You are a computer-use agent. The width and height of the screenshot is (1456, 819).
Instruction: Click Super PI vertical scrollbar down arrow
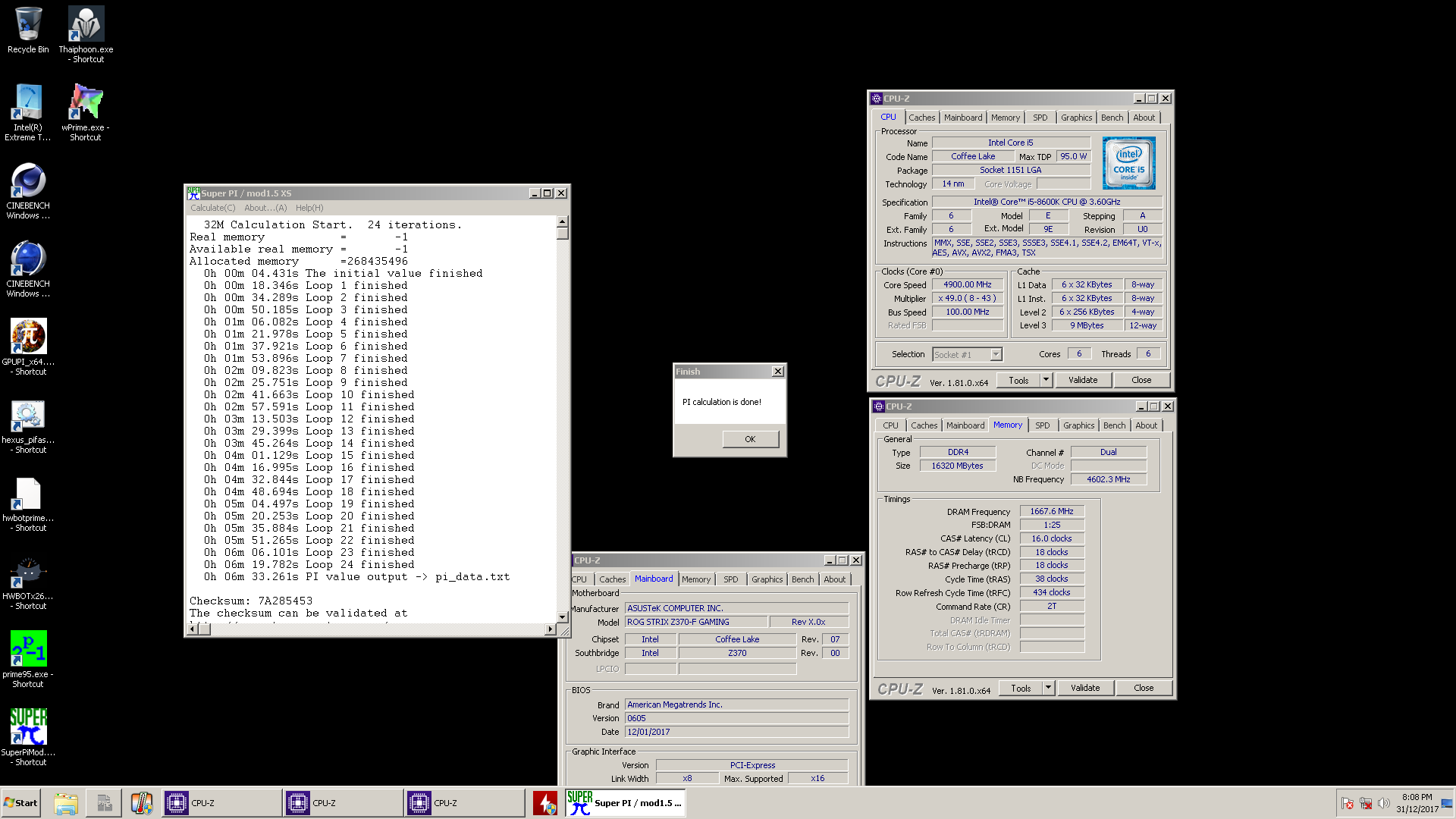563,617
